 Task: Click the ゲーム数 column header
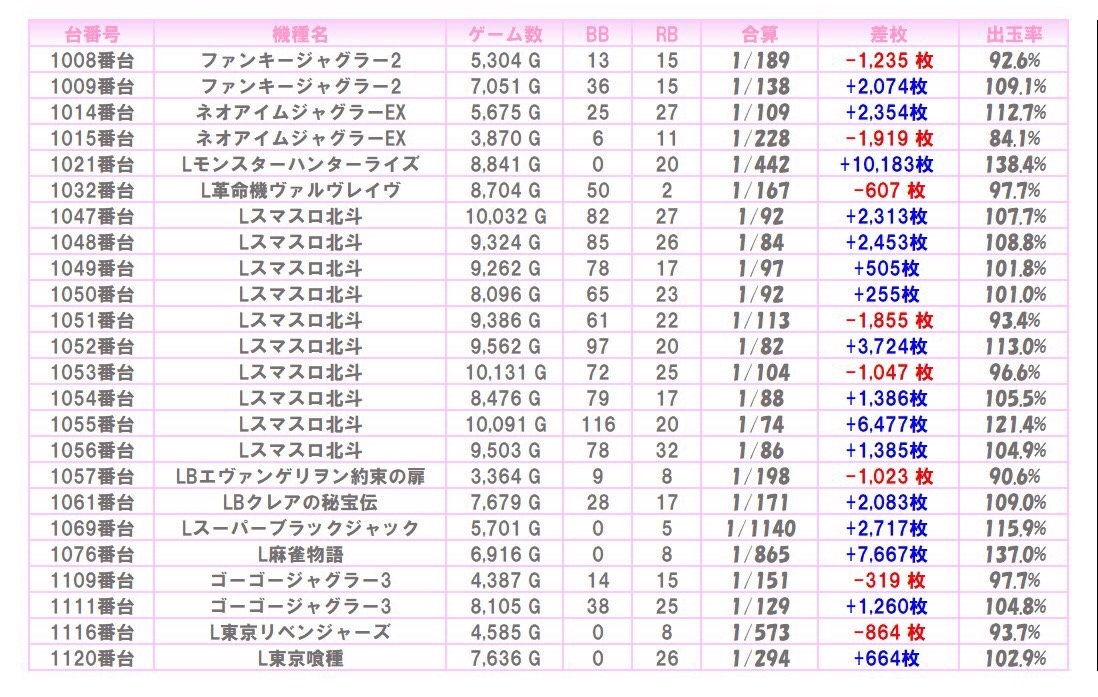click(506, 34)
